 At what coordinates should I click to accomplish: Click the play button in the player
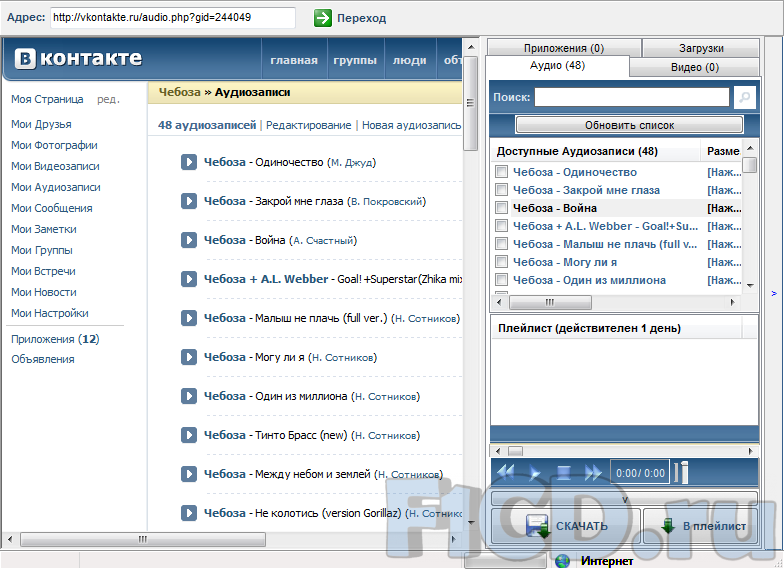click(x=534, y=472)
